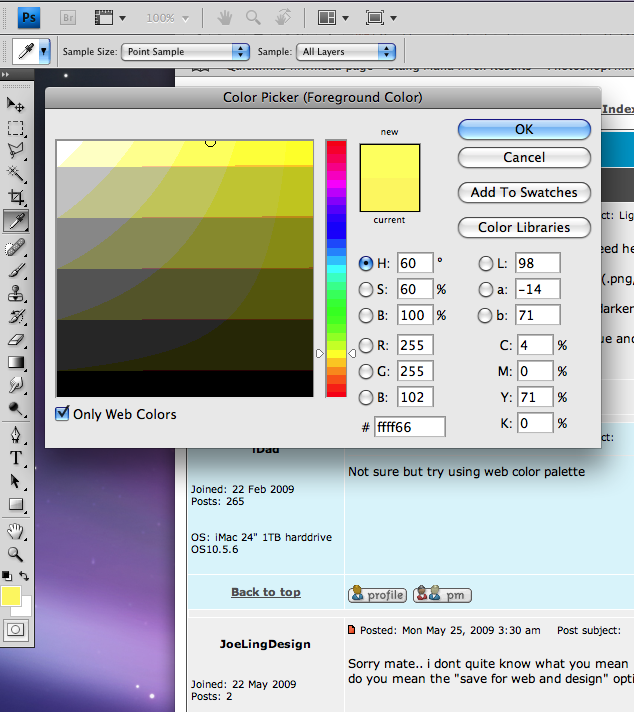Click the Quick Mask mode icon
This screenshot has height=712, width=634.
(16, 630)
